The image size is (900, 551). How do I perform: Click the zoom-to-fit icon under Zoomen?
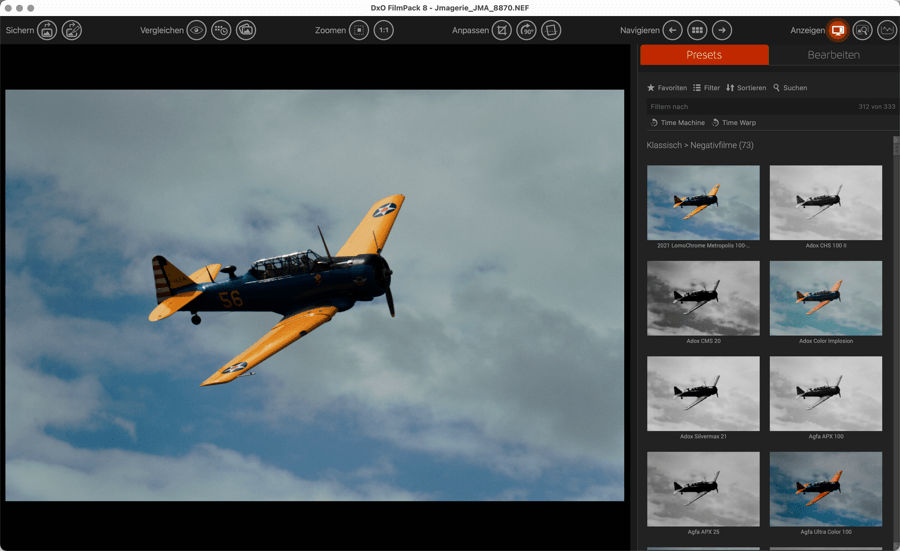(x=359, y=31)
